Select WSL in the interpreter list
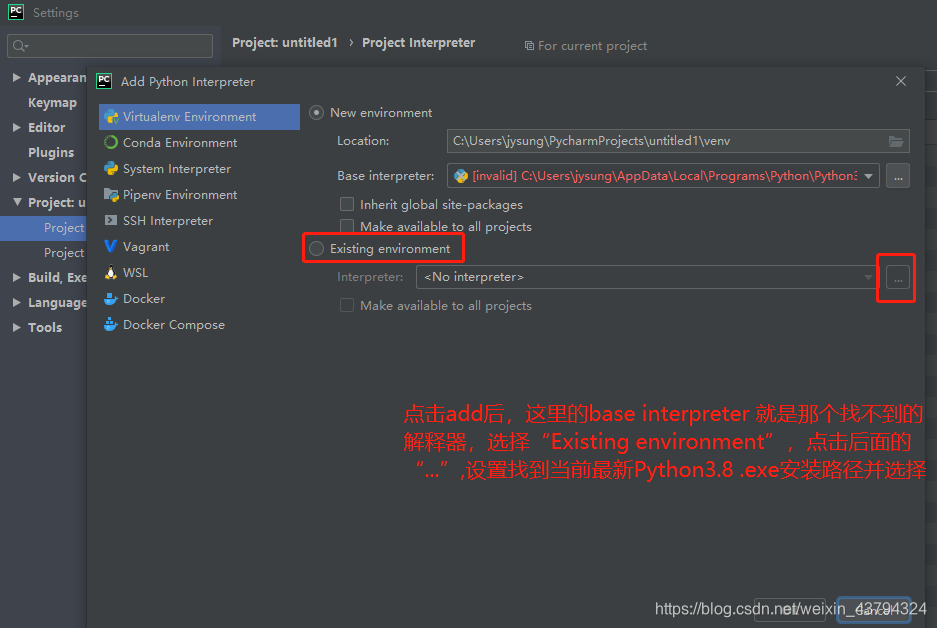Viewport: 937px width, 628px height. 199,272
